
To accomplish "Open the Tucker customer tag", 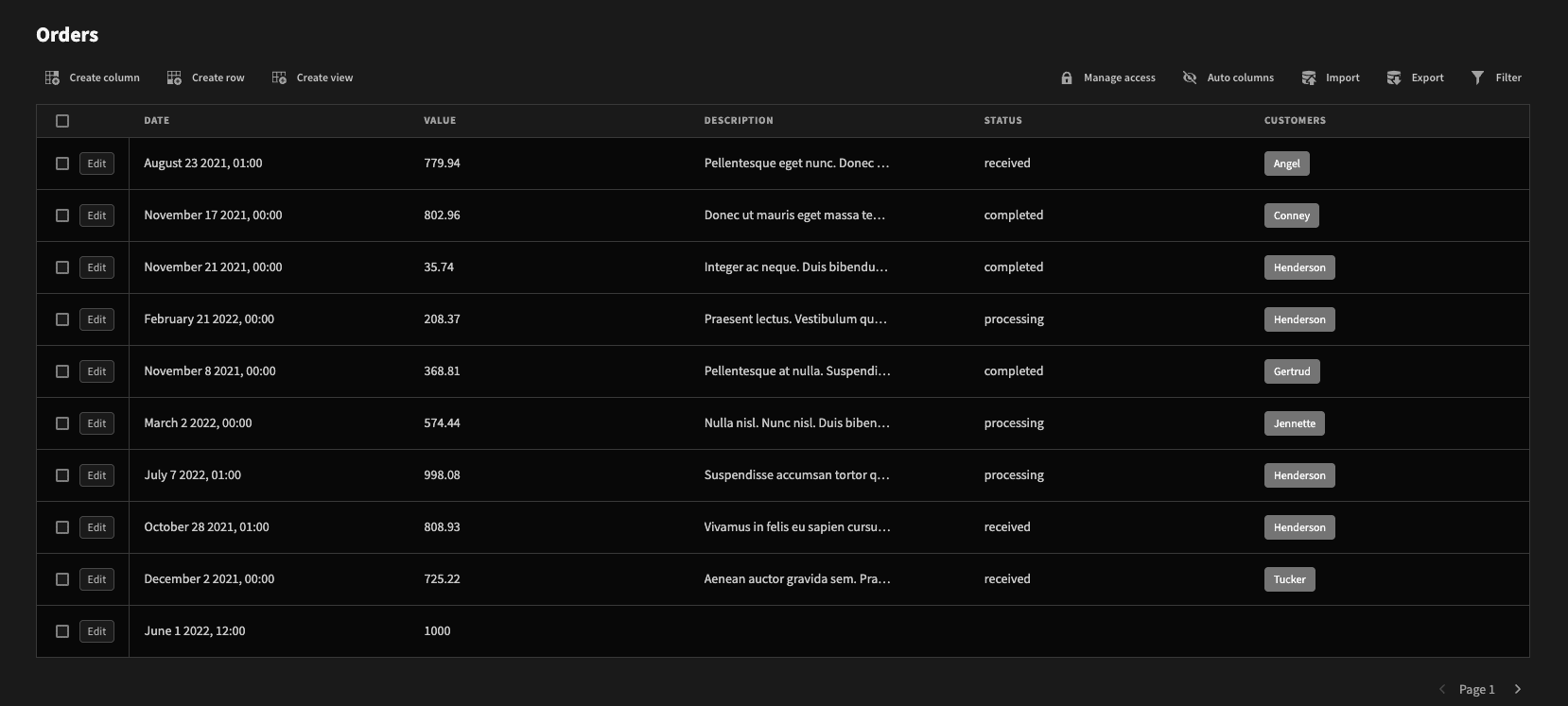I will pos(1289,579).
